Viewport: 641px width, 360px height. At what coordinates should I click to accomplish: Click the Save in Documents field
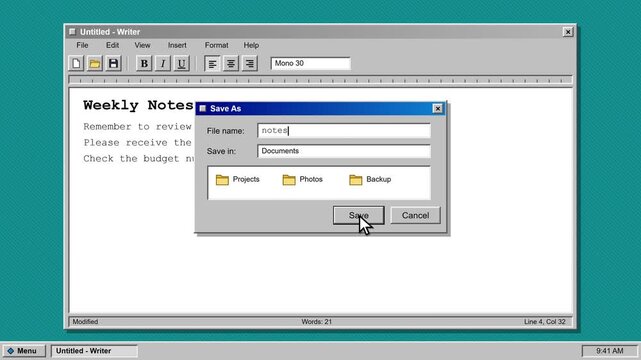pyautogui.click(x=344, y=151)
